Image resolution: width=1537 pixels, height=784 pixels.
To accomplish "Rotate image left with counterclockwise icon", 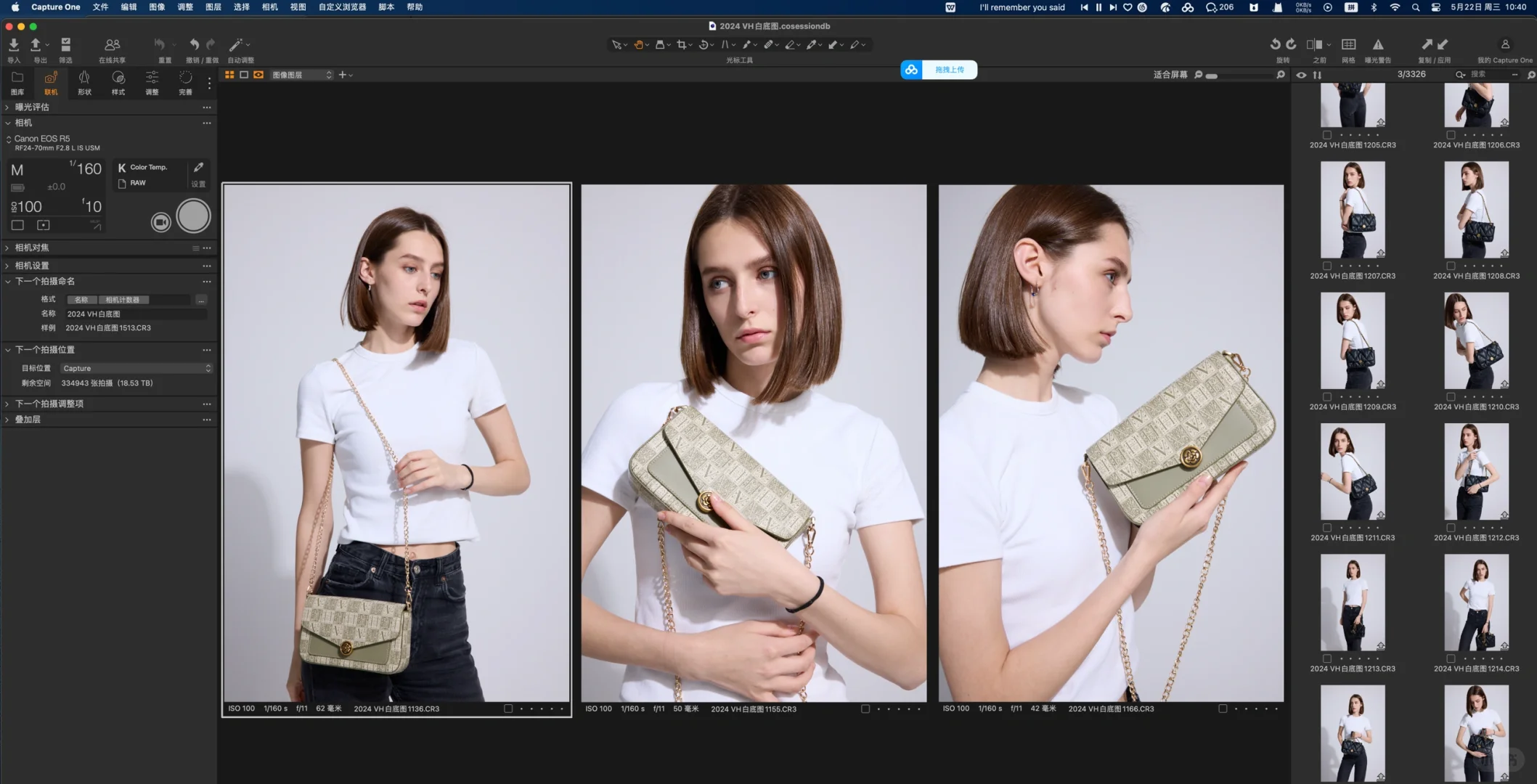I will [1275, 44].
